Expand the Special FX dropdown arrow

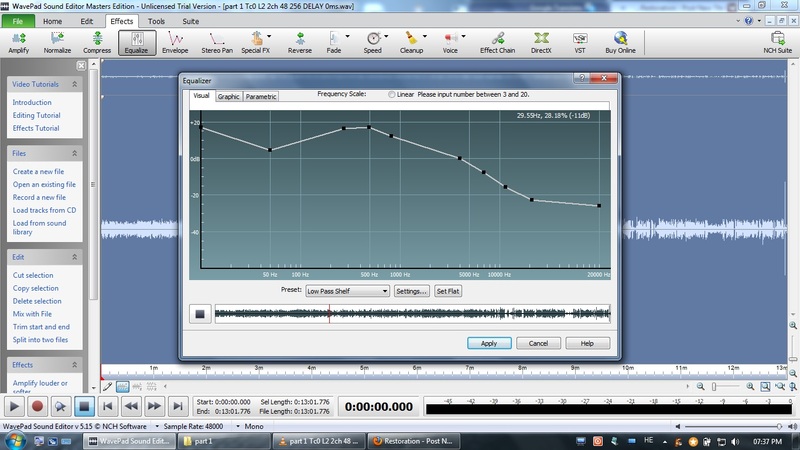pos(269,36)
